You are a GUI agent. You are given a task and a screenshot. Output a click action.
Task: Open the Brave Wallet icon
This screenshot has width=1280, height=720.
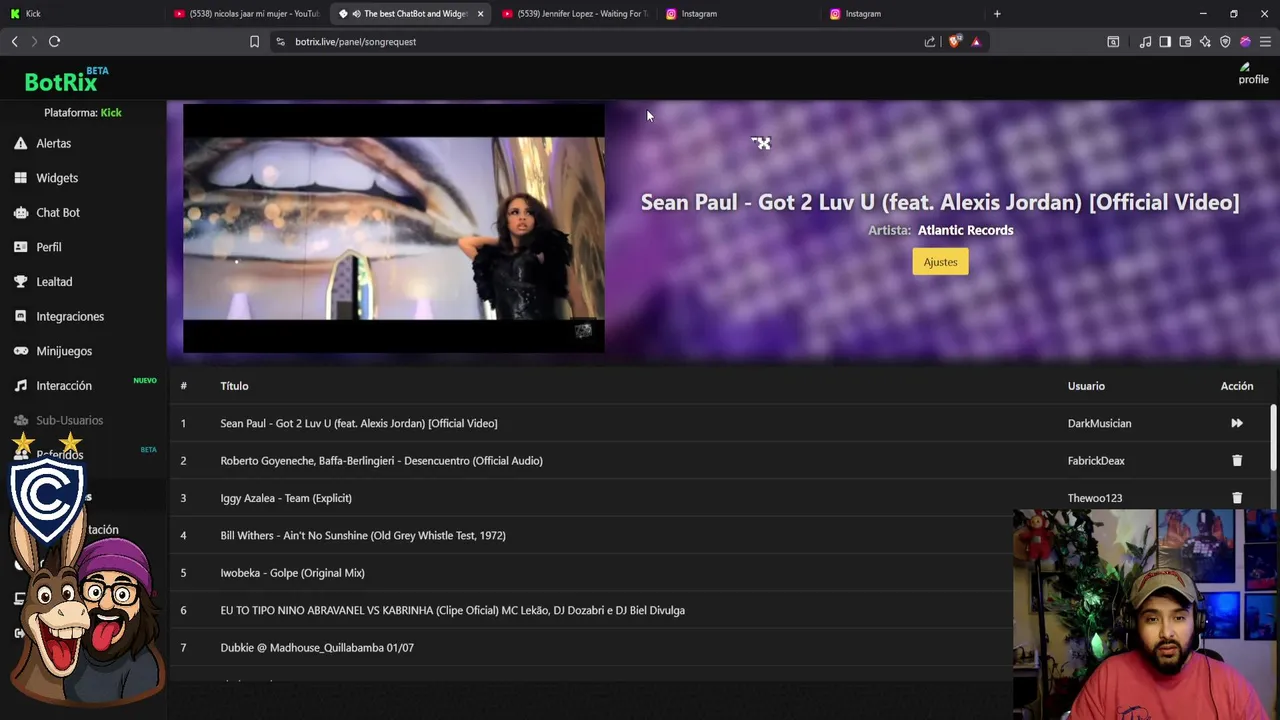point(1185,42)
